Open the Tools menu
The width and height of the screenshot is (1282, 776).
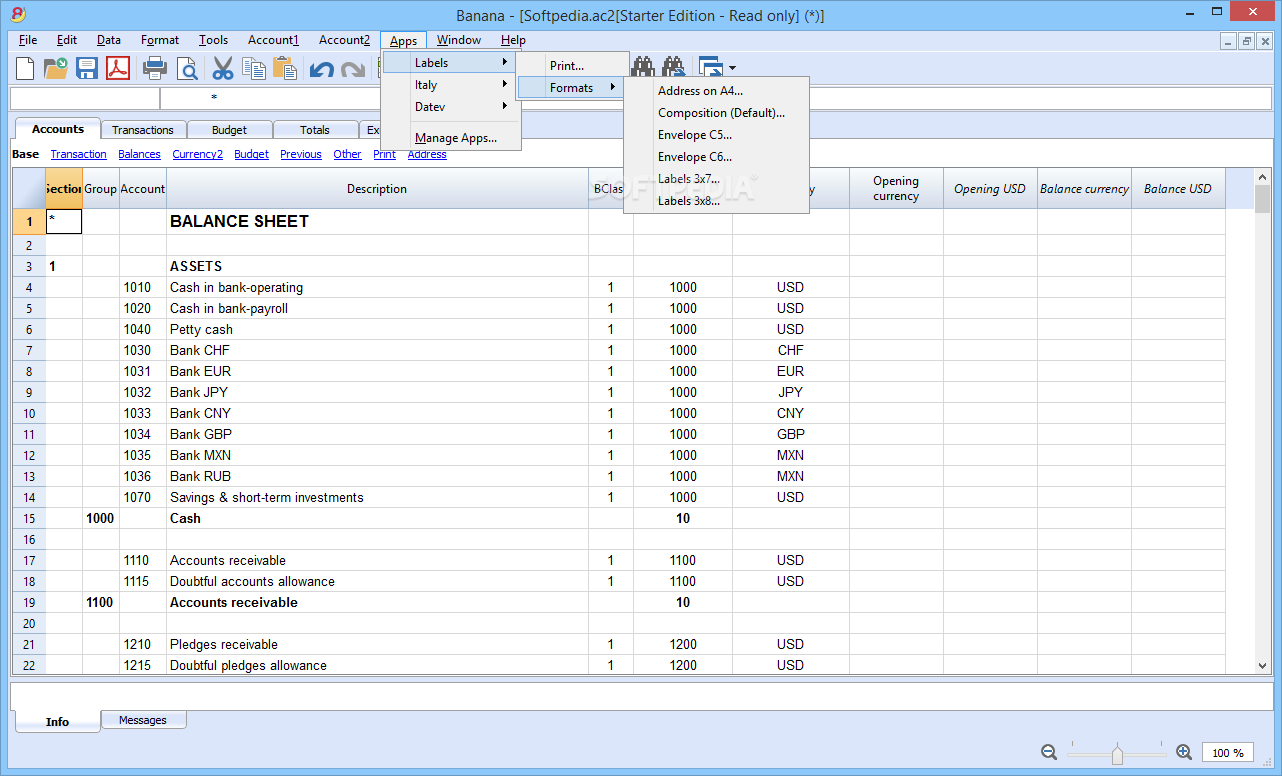[x=213, y=40]
